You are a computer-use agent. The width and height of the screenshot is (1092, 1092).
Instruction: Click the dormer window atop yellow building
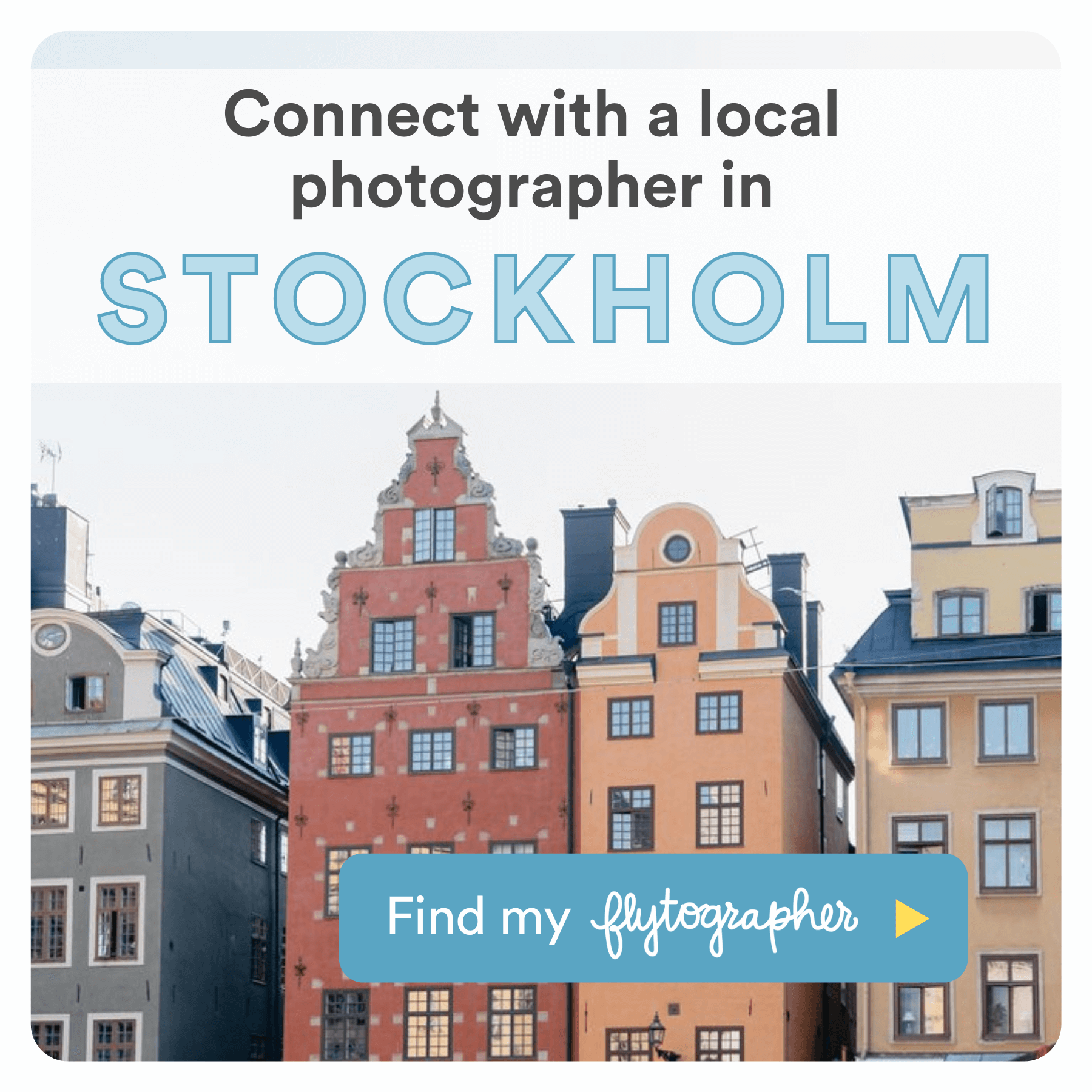tap(1004, 510)
